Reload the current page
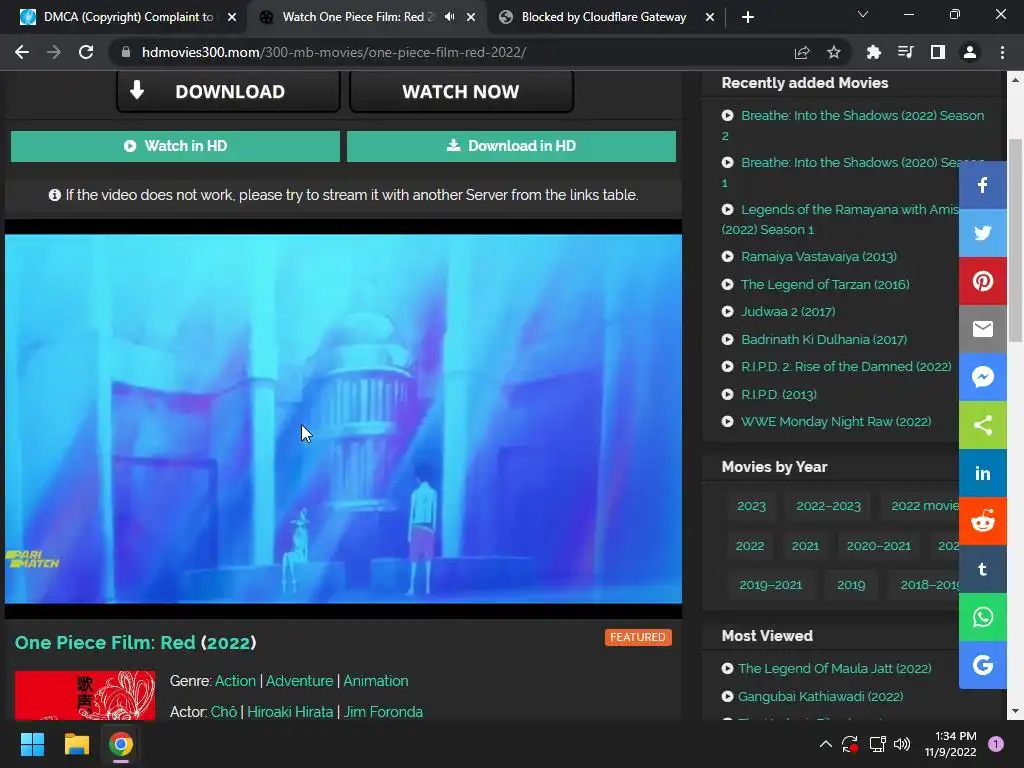This screenshot has height=768, width=1024. [86, 52]
